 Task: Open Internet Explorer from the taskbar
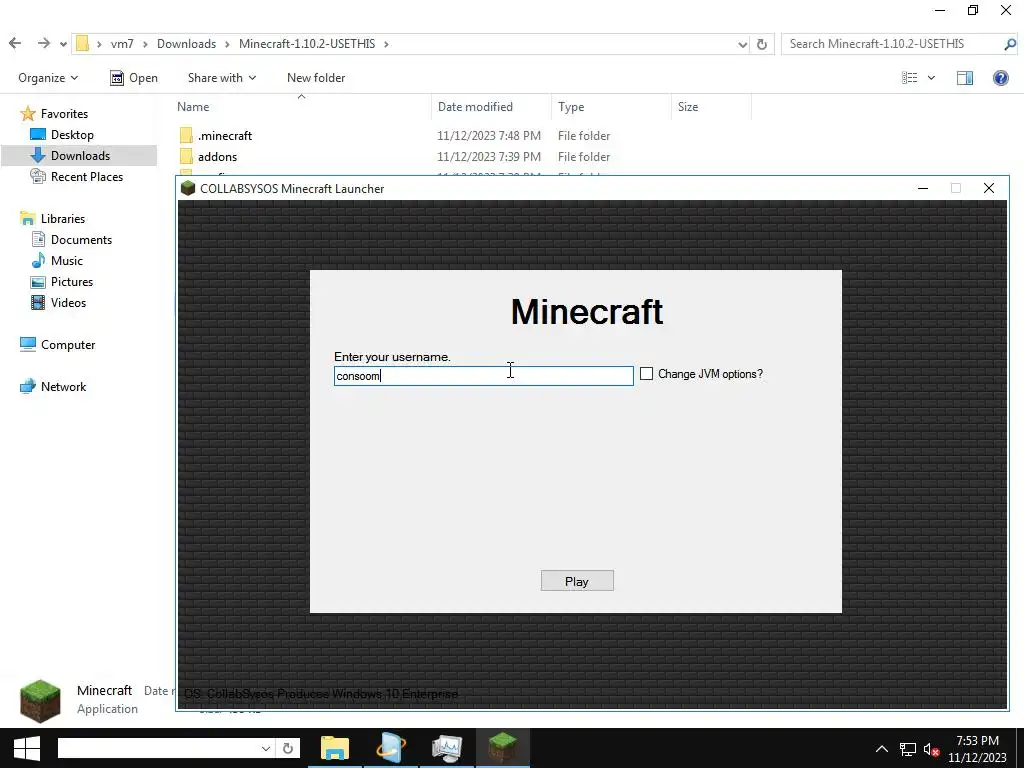(391, 748)
